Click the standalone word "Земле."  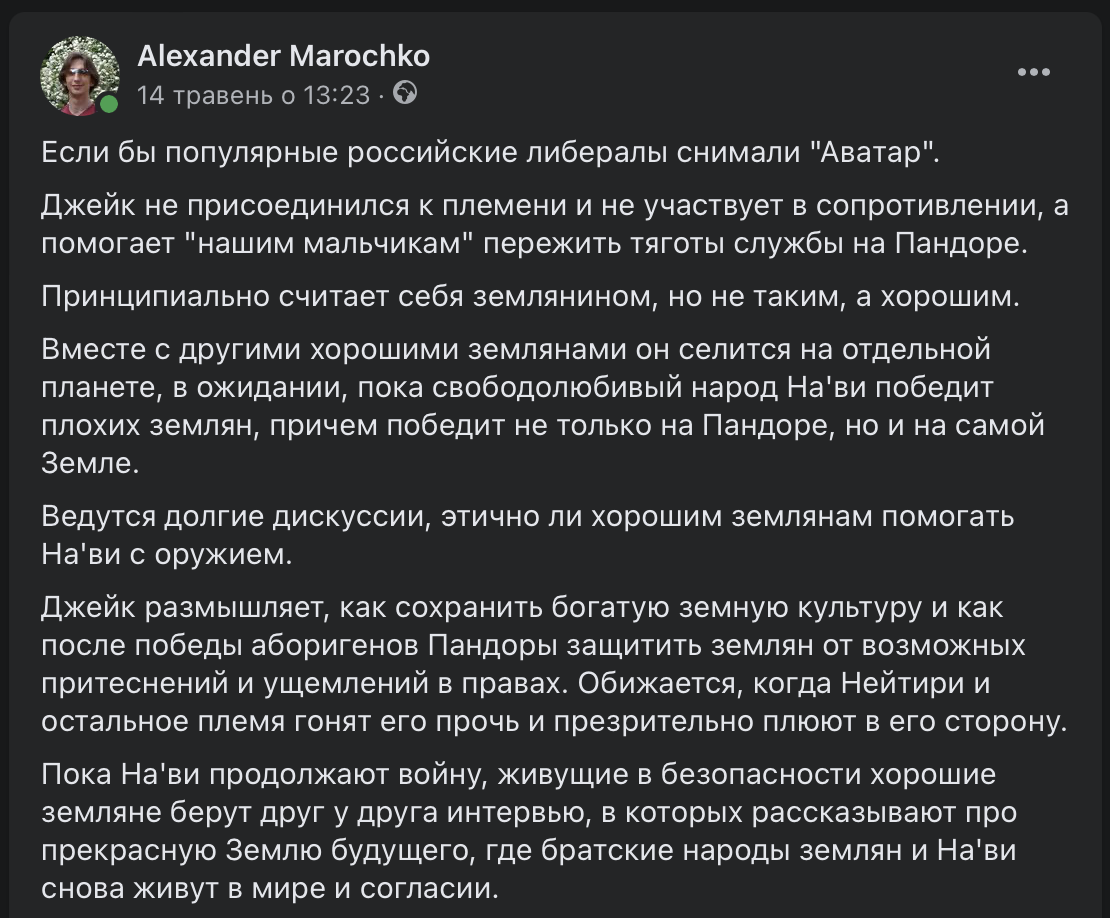coord(86,463)
